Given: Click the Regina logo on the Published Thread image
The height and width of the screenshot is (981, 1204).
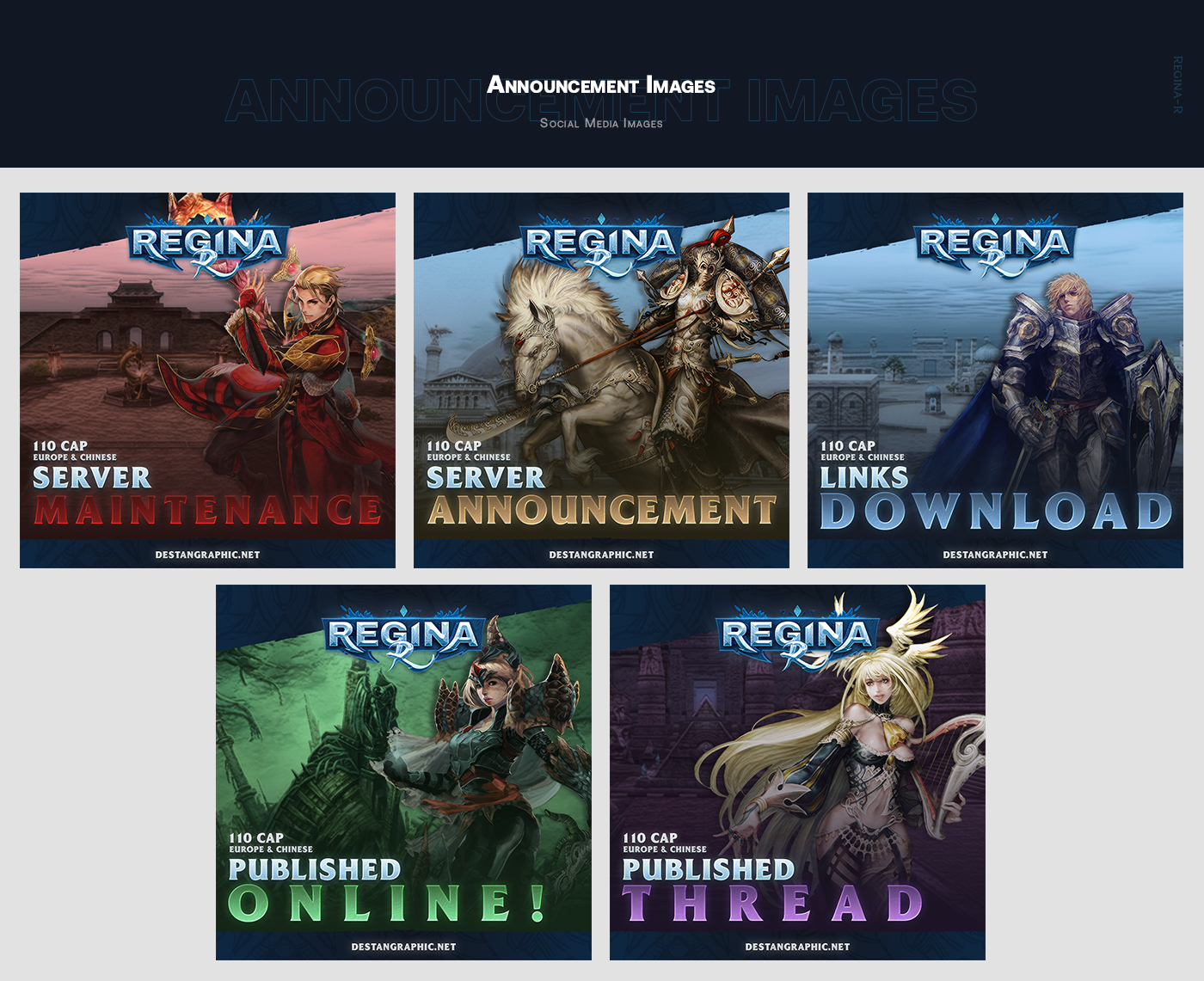Looking at the screenshot, I should (796, 638).
